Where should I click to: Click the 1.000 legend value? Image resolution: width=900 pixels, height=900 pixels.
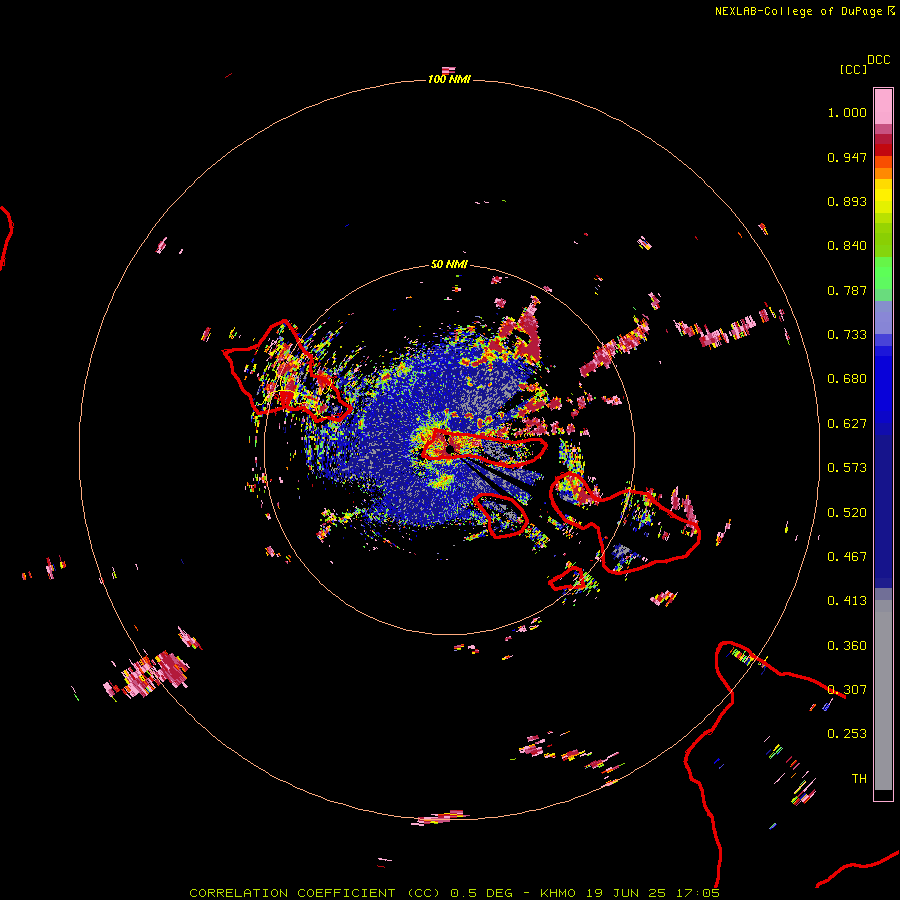(x=847, y=112)
